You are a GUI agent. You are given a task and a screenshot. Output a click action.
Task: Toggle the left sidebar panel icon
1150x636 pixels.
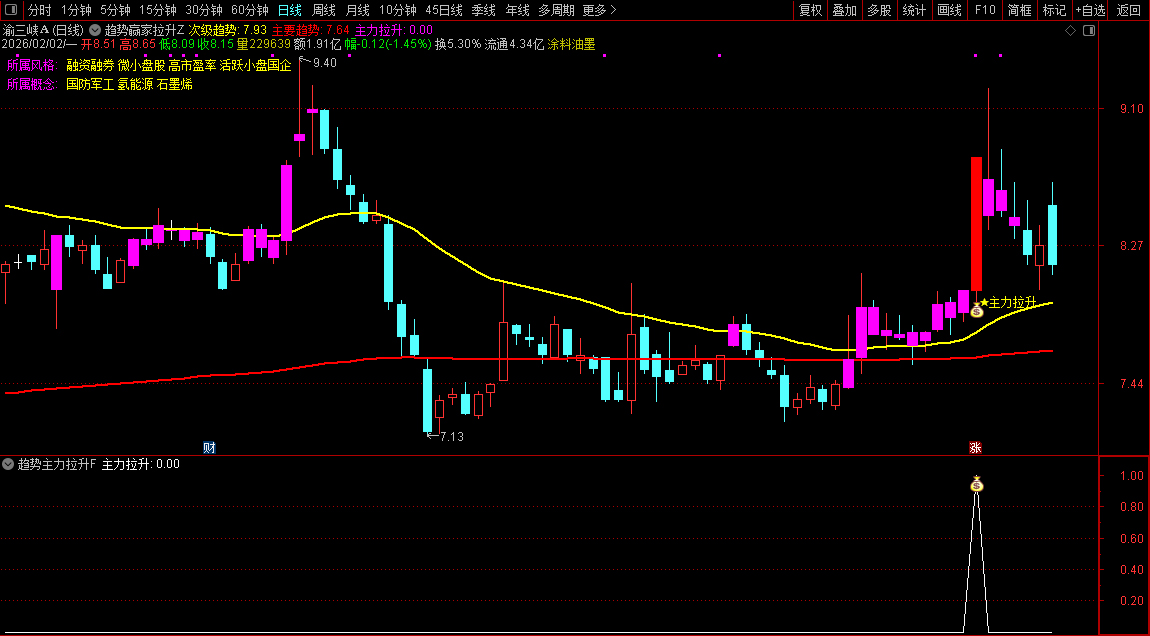pos(11,10)
